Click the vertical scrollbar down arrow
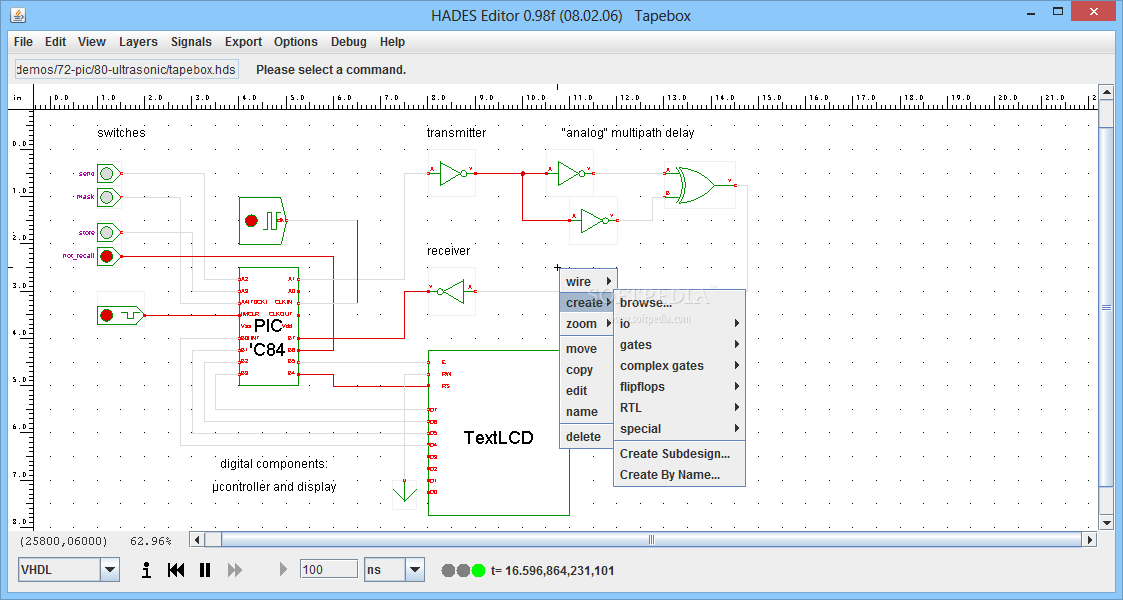Viewport: 1123px width, 600px height. point(1107,523)
